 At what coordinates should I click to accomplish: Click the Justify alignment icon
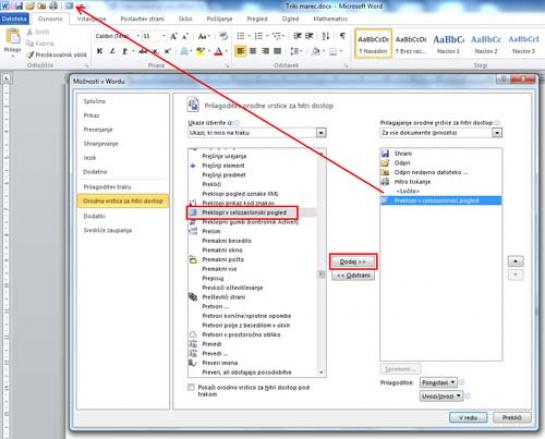(x=277, y=51)
